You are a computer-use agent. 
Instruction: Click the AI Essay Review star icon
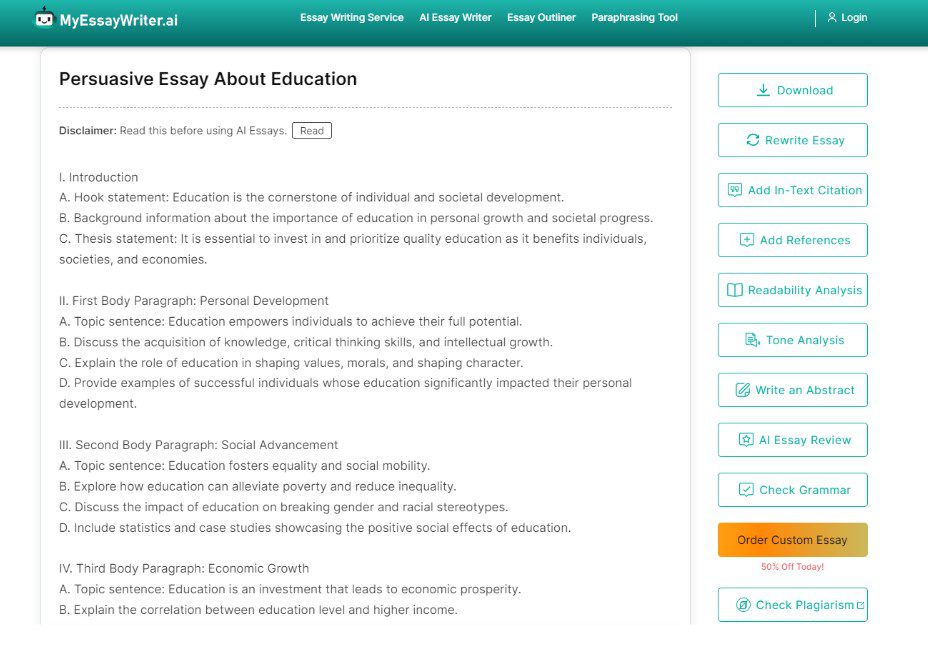click(746, 440)
